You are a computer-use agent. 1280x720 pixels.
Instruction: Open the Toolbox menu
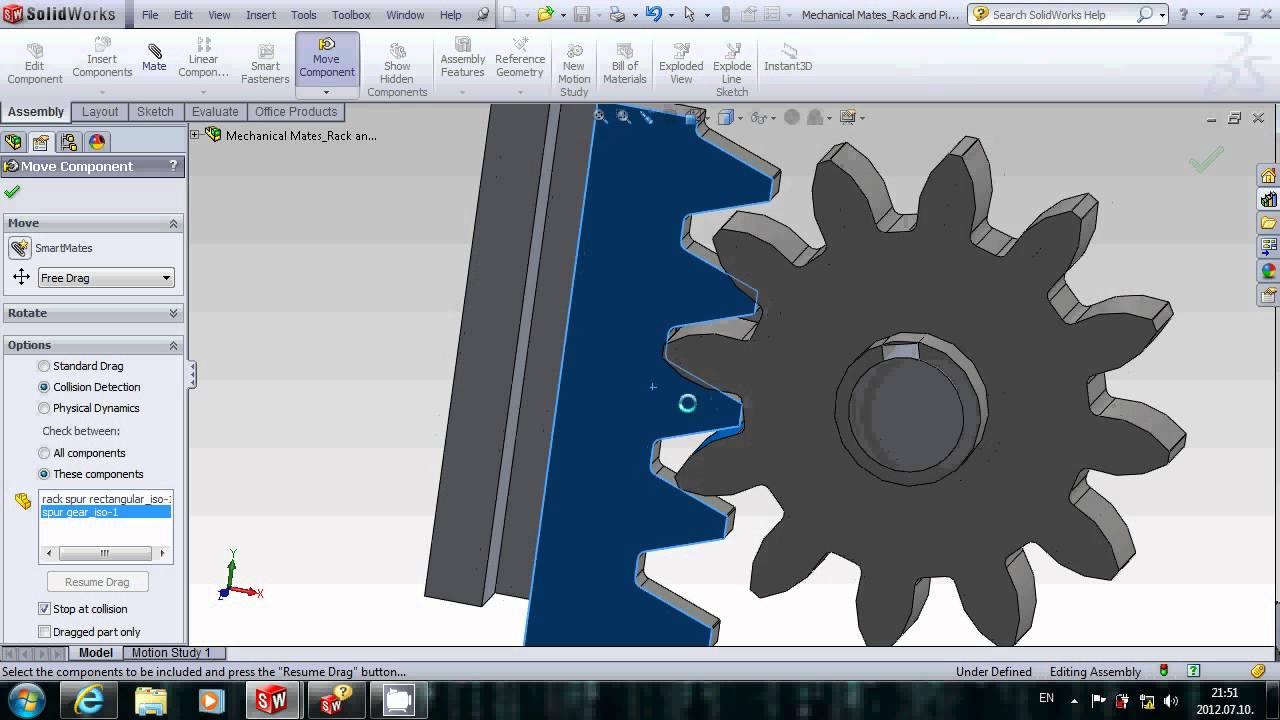point(351,15)
